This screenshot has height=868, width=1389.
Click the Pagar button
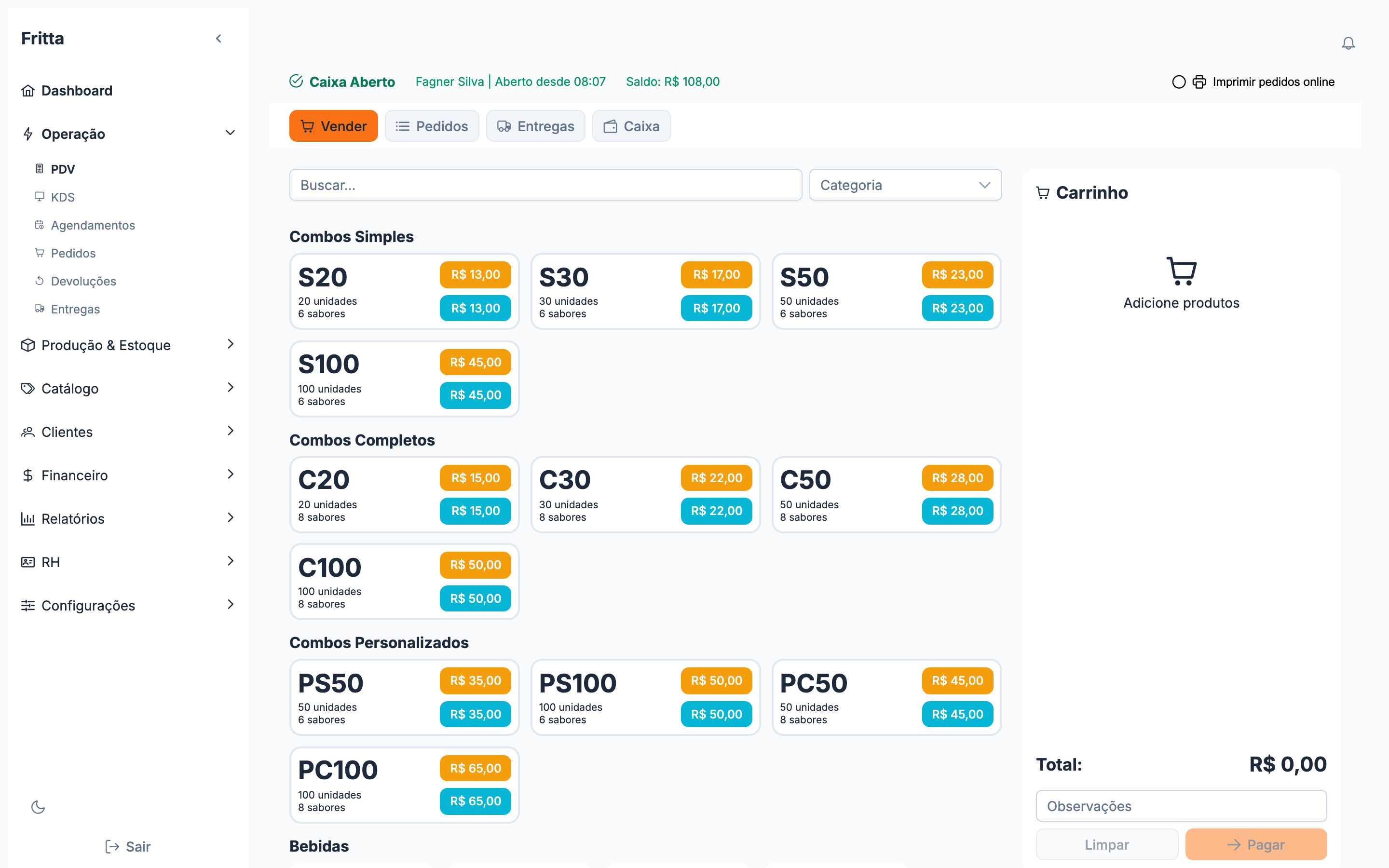(x=1256, y=844)
